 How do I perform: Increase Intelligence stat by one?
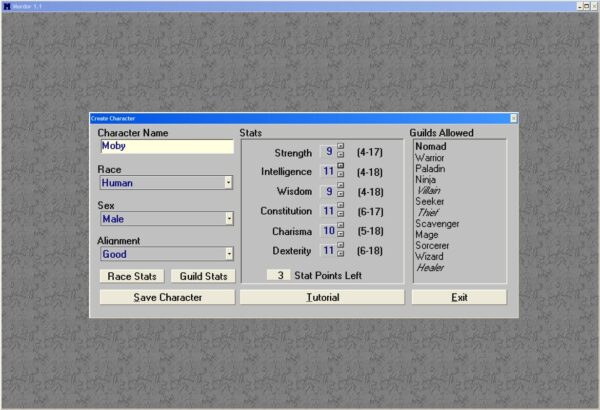(341, 167)
